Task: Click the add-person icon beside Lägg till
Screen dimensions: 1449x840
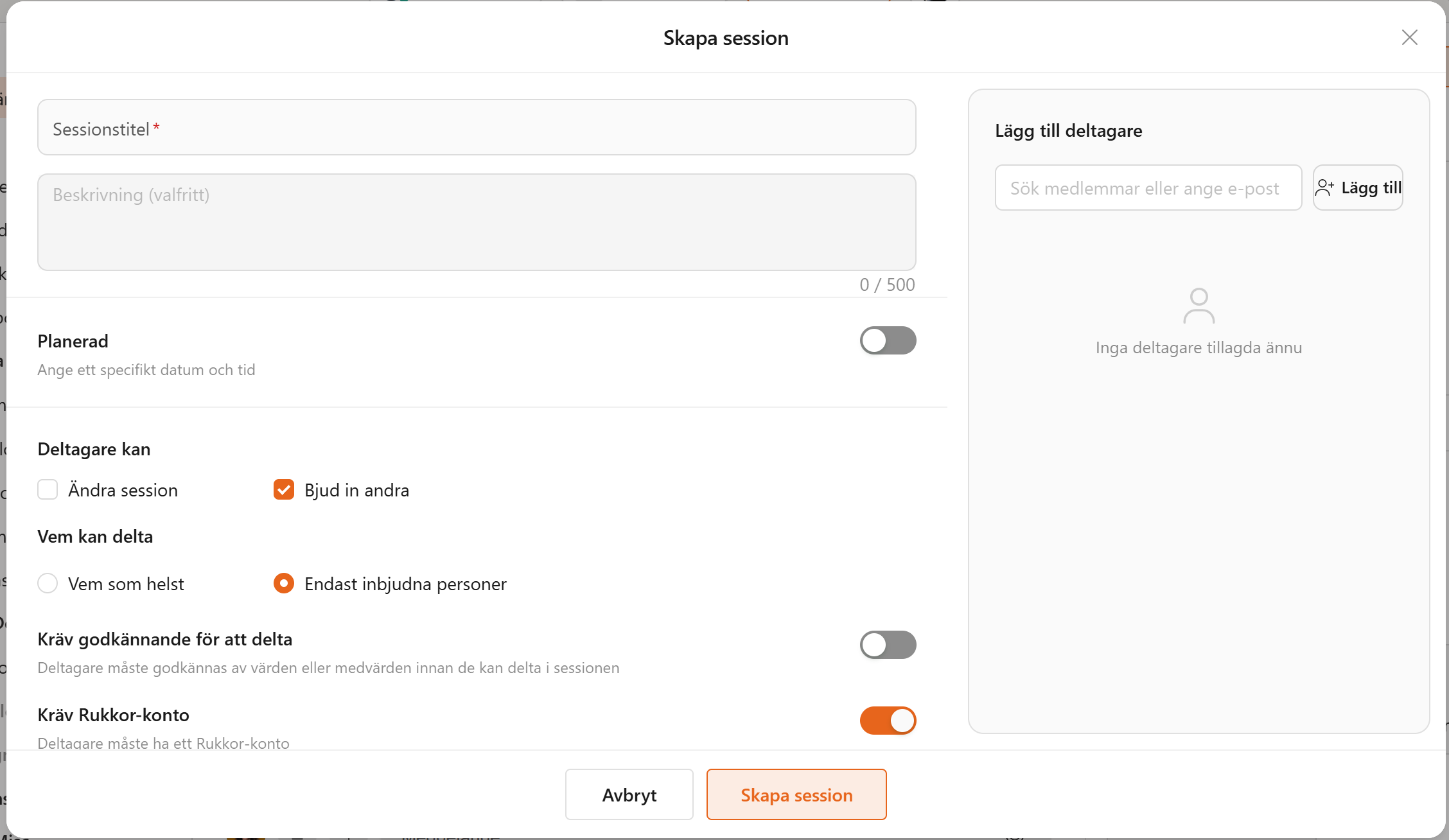Action: (x=1325, y=188)
